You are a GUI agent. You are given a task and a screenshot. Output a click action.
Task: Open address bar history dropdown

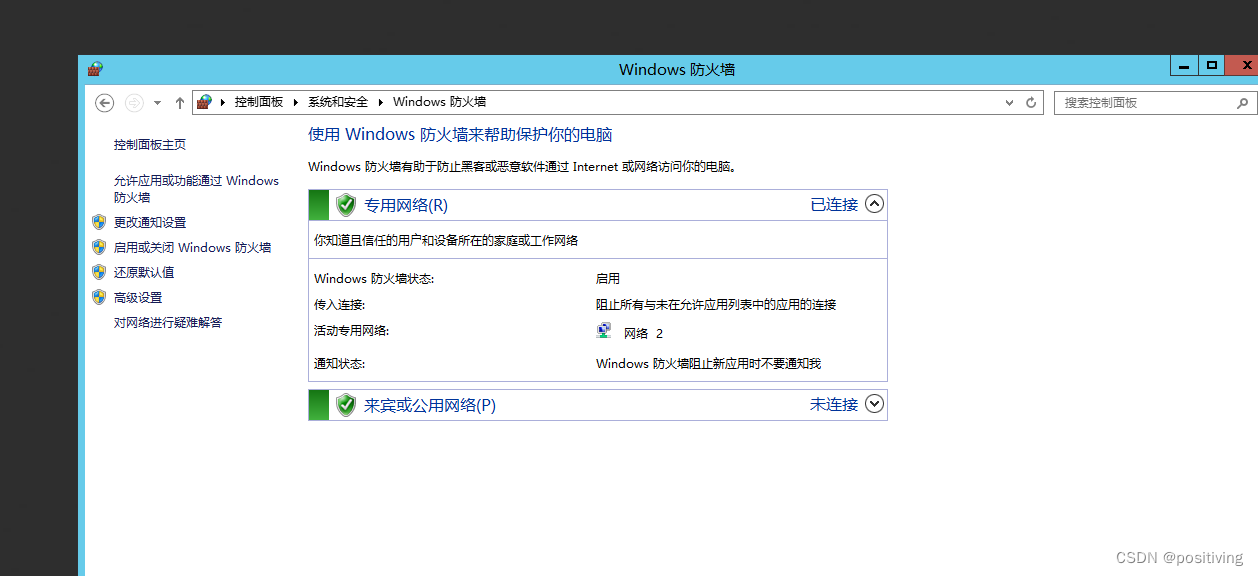(x=1009, y=102)
